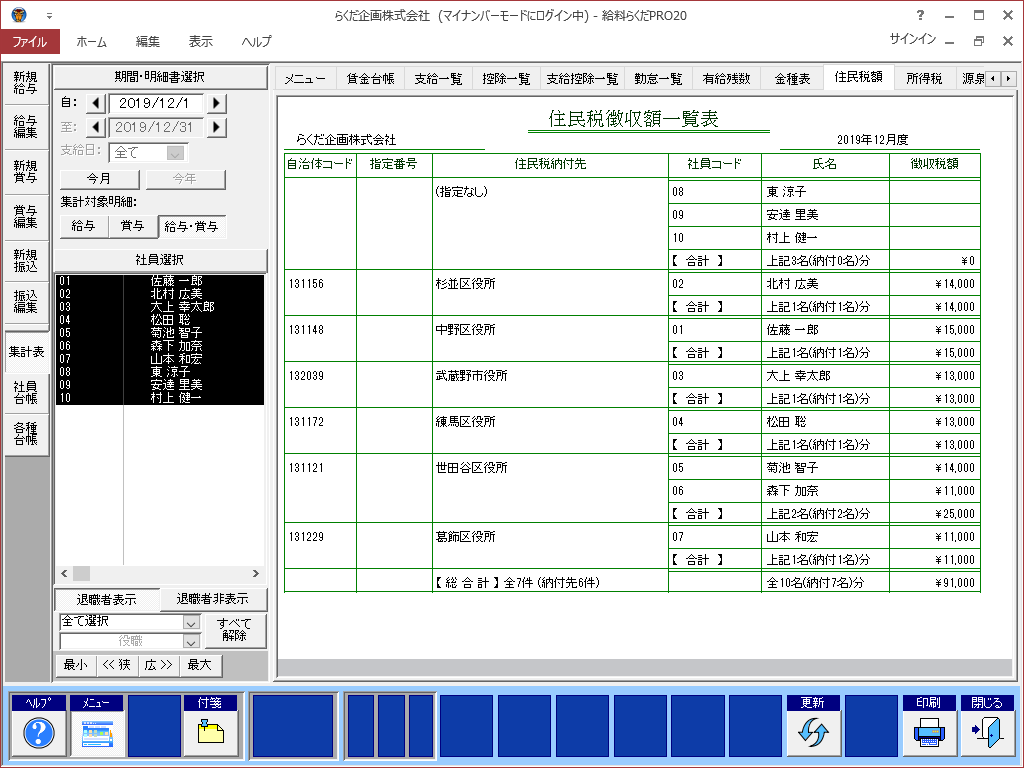Open 新規賞与 in left sidebar

[x=25, y=171]
